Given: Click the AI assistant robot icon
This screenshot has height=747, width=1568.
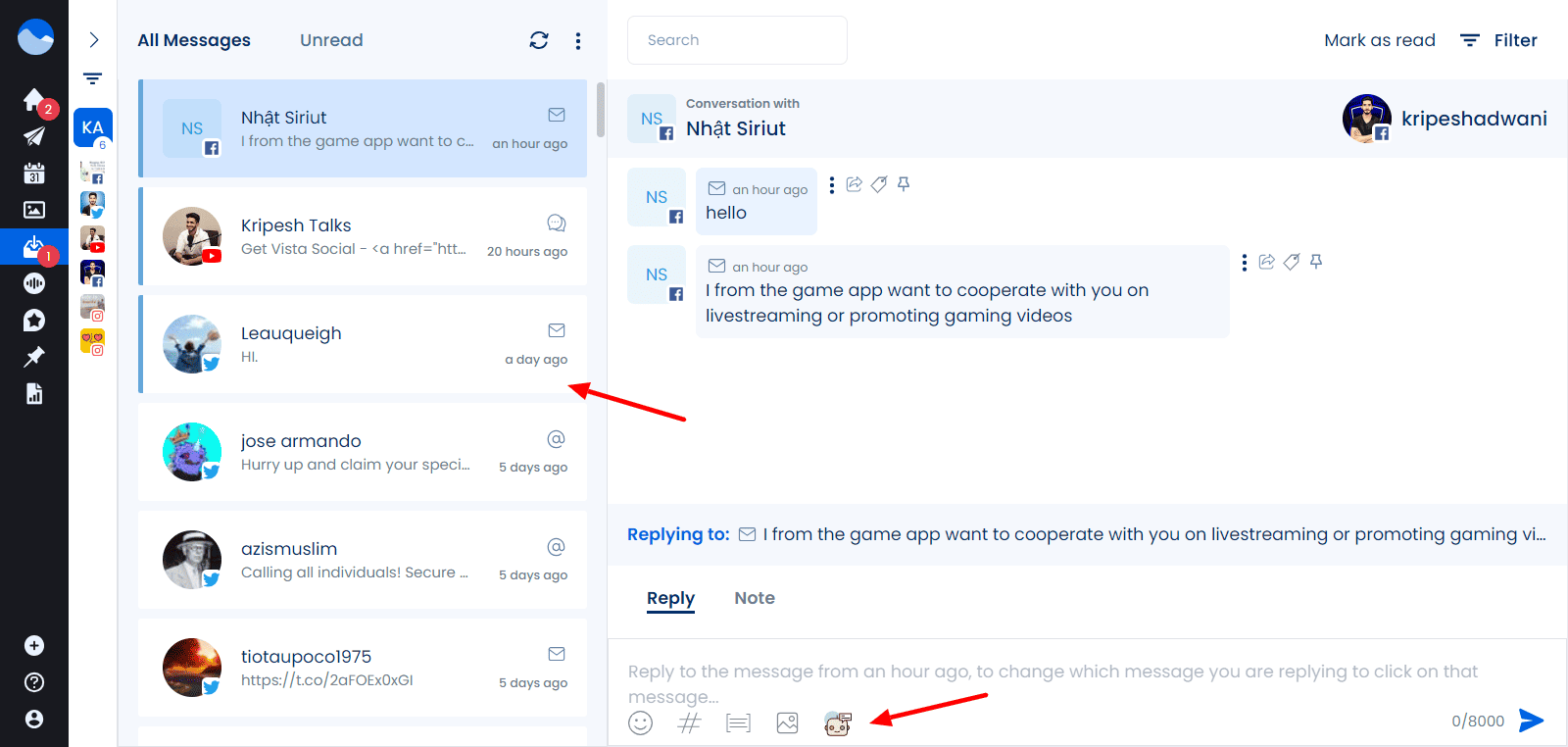Looking at the screenshot, I should click(838, 723).
